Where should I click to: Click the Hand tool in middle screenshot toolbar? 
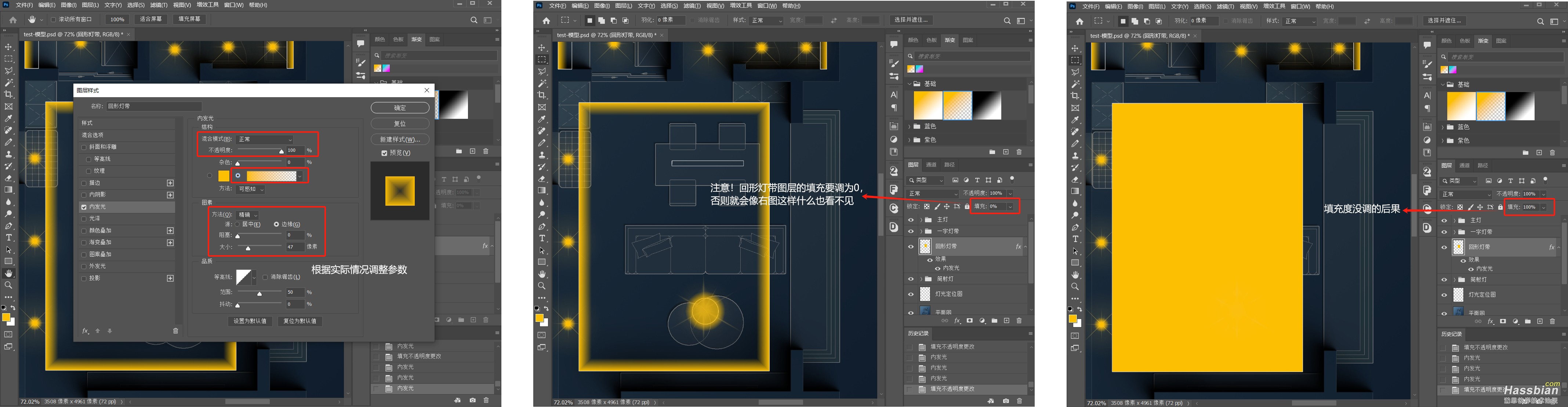click(x=542, y=274)
